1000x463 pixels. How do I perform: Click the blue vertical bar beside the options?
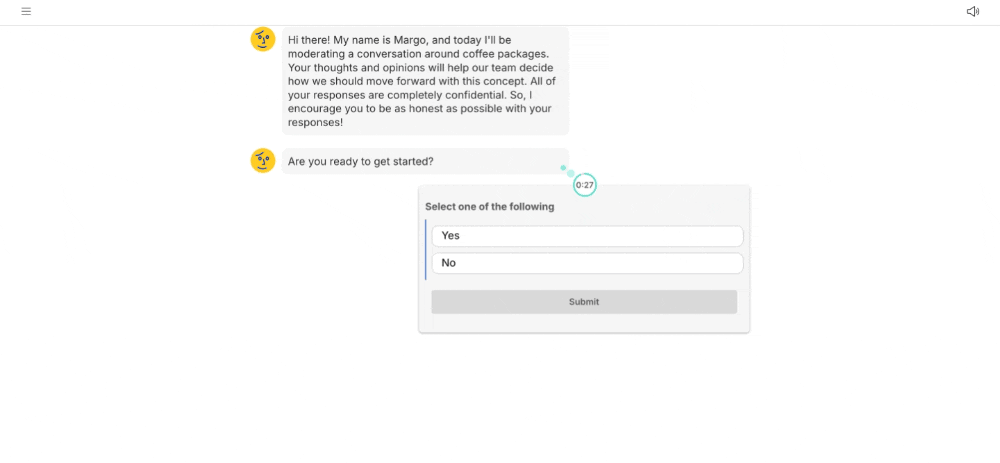[x=426, y=249]
